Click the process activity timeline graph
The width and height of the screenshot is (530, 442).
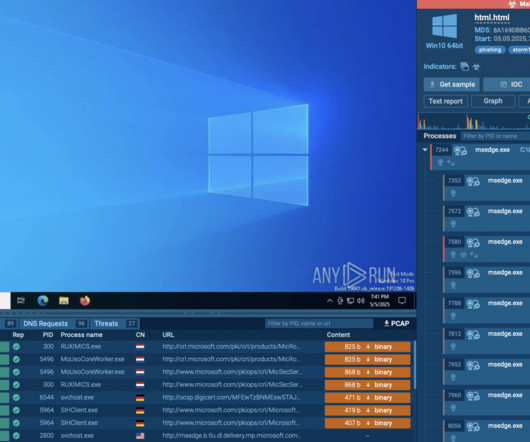[473, 122]
